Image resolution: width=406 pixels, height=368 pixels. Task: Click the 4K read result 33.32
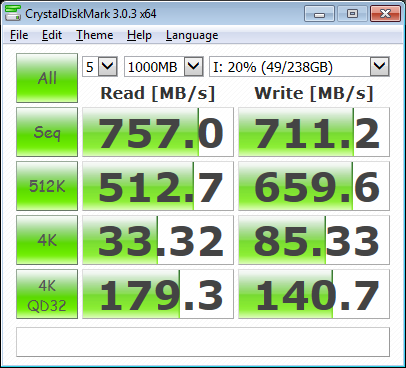[158, 240]
